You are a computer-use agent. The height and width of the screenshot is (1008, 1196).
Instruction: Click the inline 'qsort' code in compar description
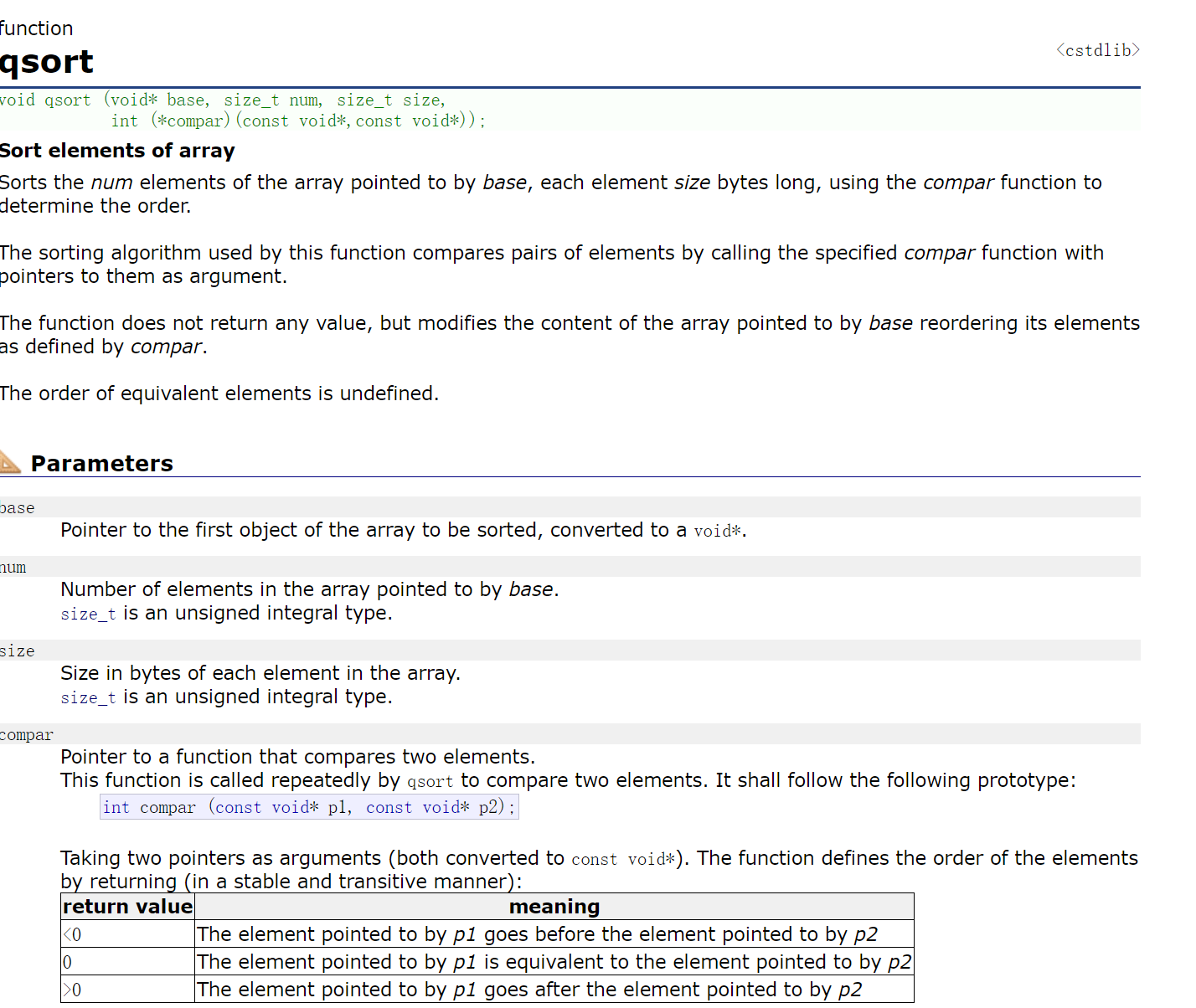(430, 781)
